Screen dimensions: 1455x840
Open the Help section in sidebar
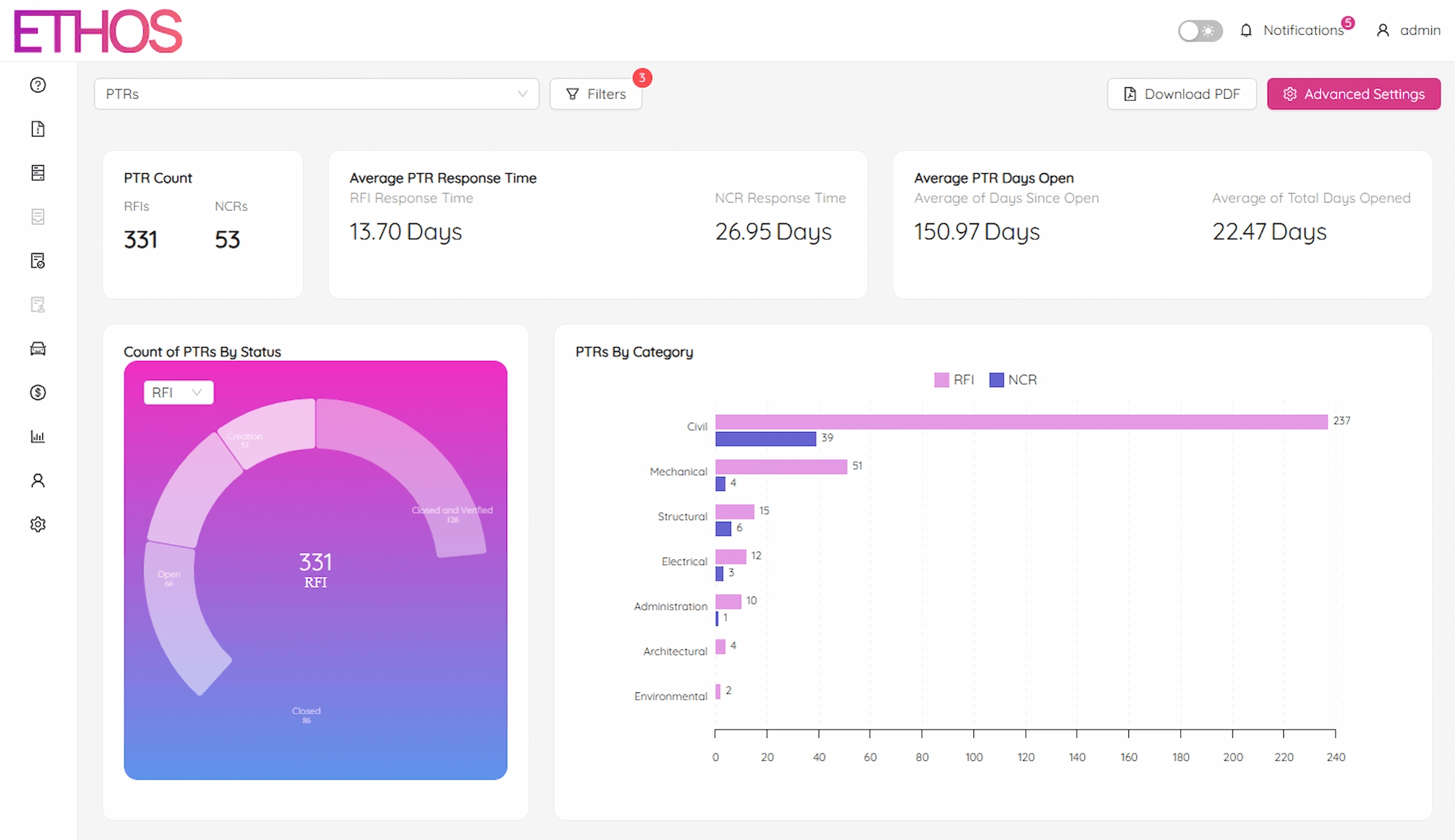click(x=37, y=85)
